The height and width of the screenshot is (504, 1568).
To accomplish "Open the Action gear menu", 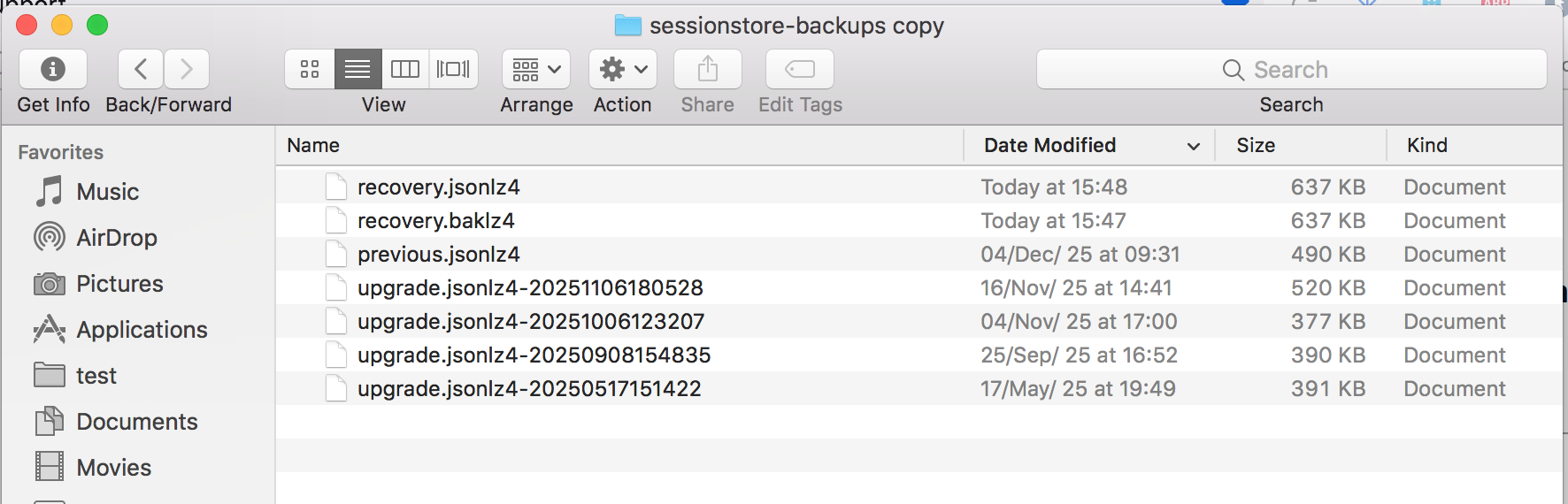I will [x=623, y=69].
